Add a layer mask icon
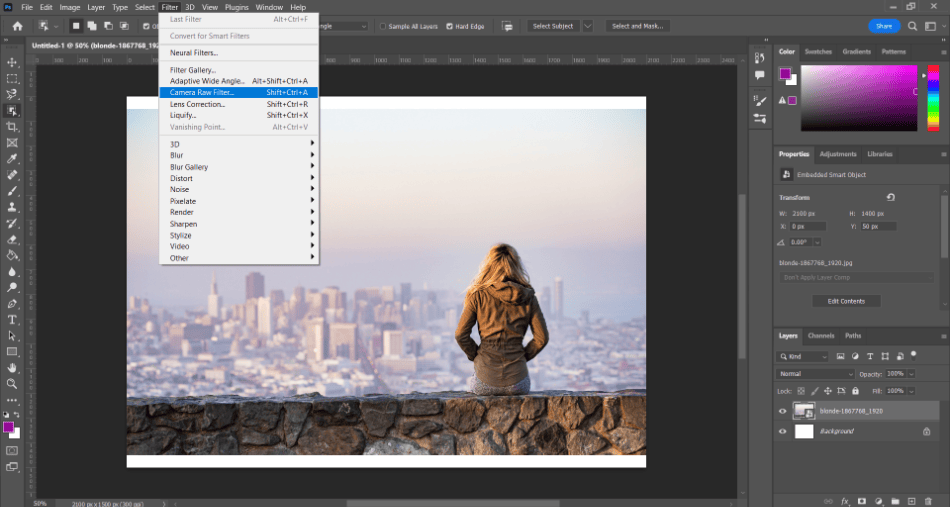The image size is (950, 507). coord(862,502)
